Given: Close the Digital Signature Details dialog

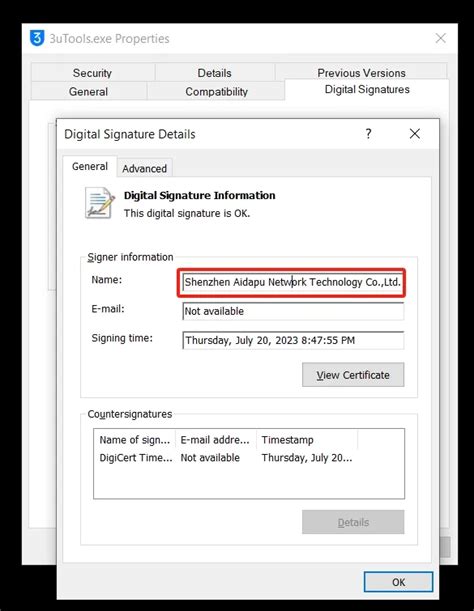Looking at the screenshot, I should pyautogui.click(x=415, y=134).
